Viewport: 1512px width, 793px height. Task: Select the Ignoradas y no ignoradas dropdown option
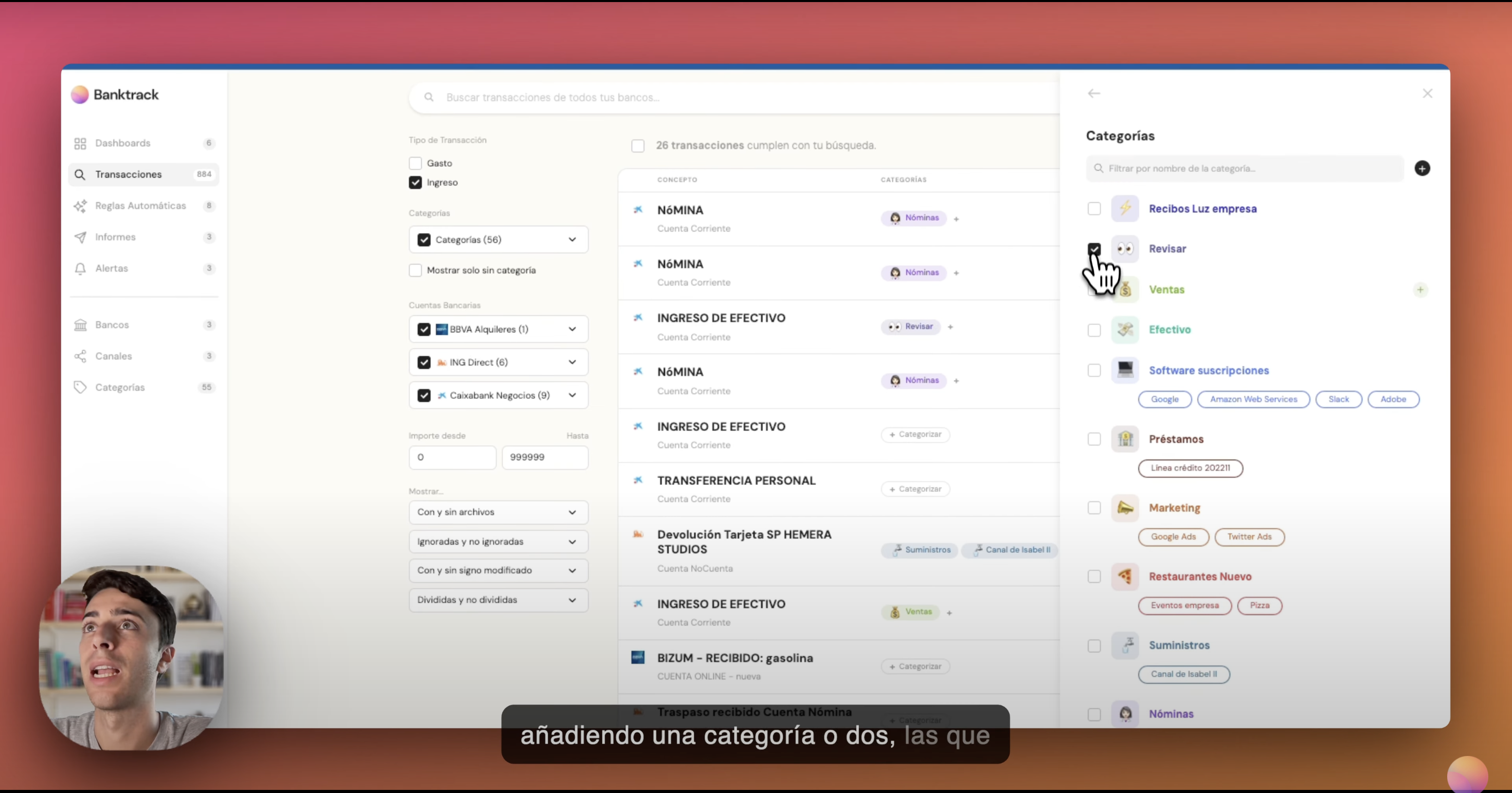click(495, 540)
